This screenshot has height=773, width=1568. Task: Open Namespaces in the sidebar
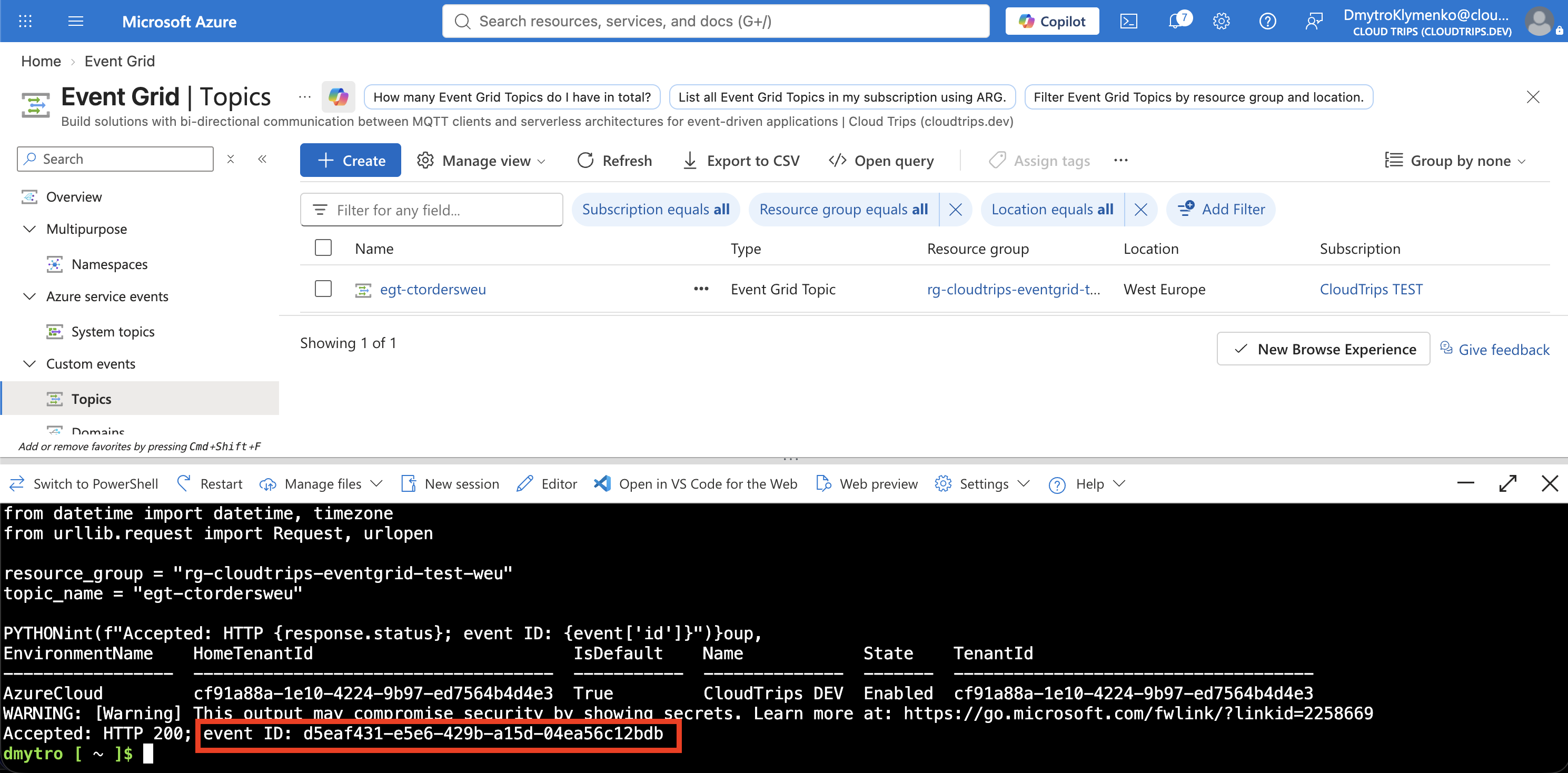point(110,264)
